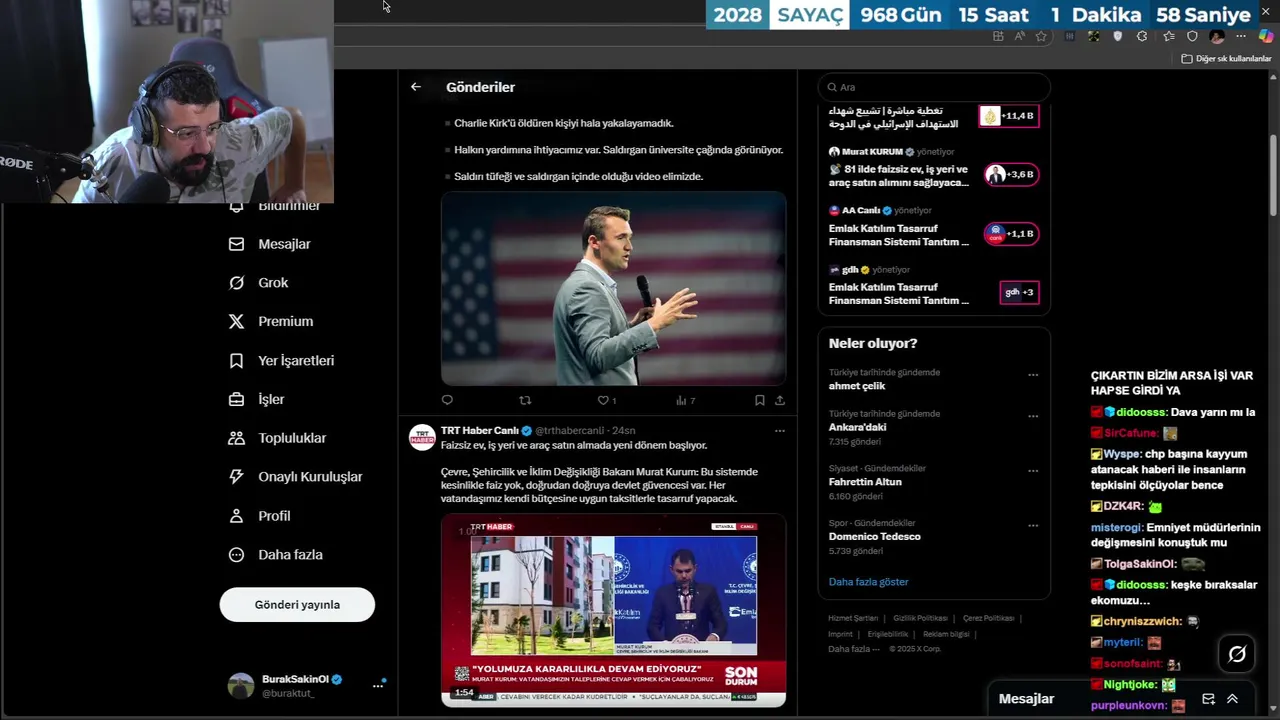Open the Ankara'daki trending topic
1280x720 pixels.
click(857, 427)
